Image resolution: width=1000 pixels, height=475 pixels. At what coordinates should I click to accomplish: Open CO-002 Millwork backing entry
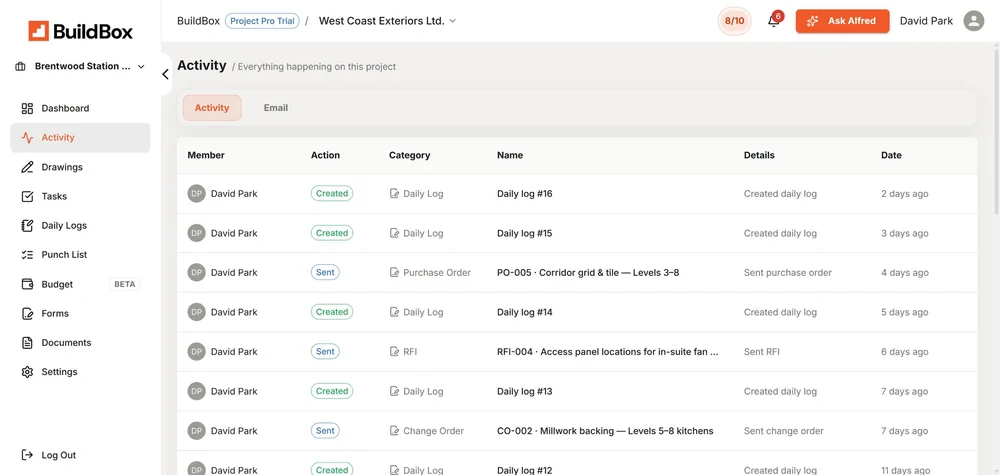coord(605,431)
